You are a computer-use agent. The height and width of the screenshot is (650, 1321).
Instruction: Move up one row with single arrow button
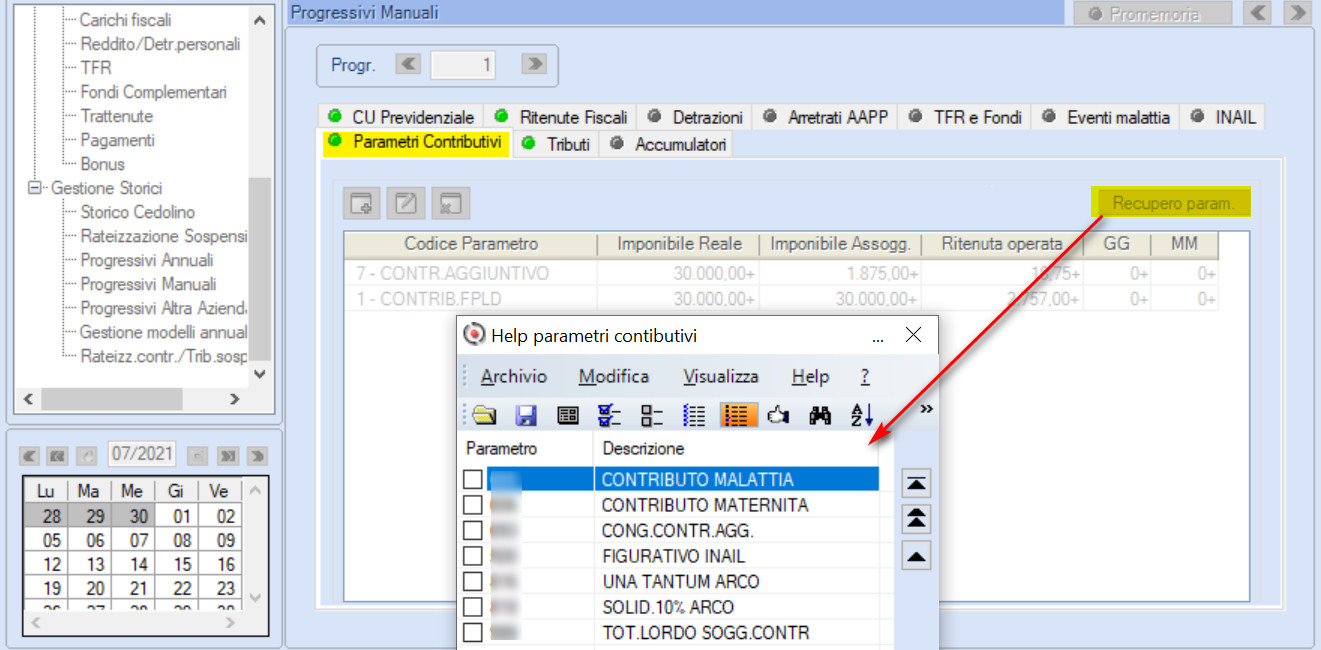[x=916, y=556]
